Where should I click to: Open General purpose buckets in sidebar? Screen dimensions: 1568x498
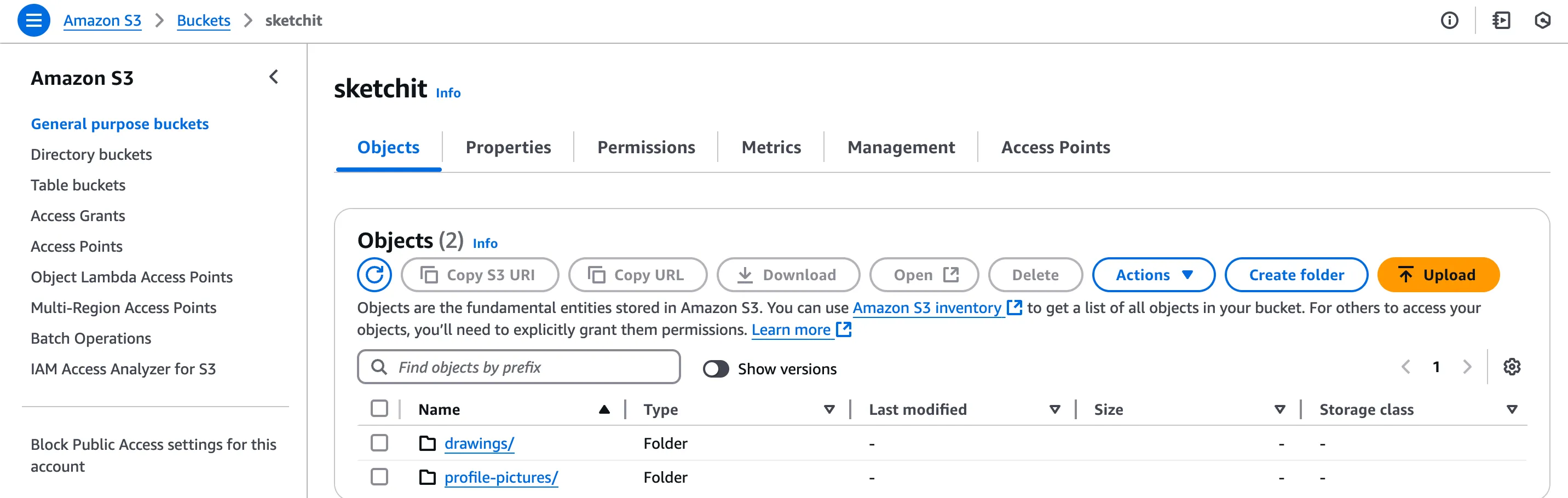click(120, 124)
